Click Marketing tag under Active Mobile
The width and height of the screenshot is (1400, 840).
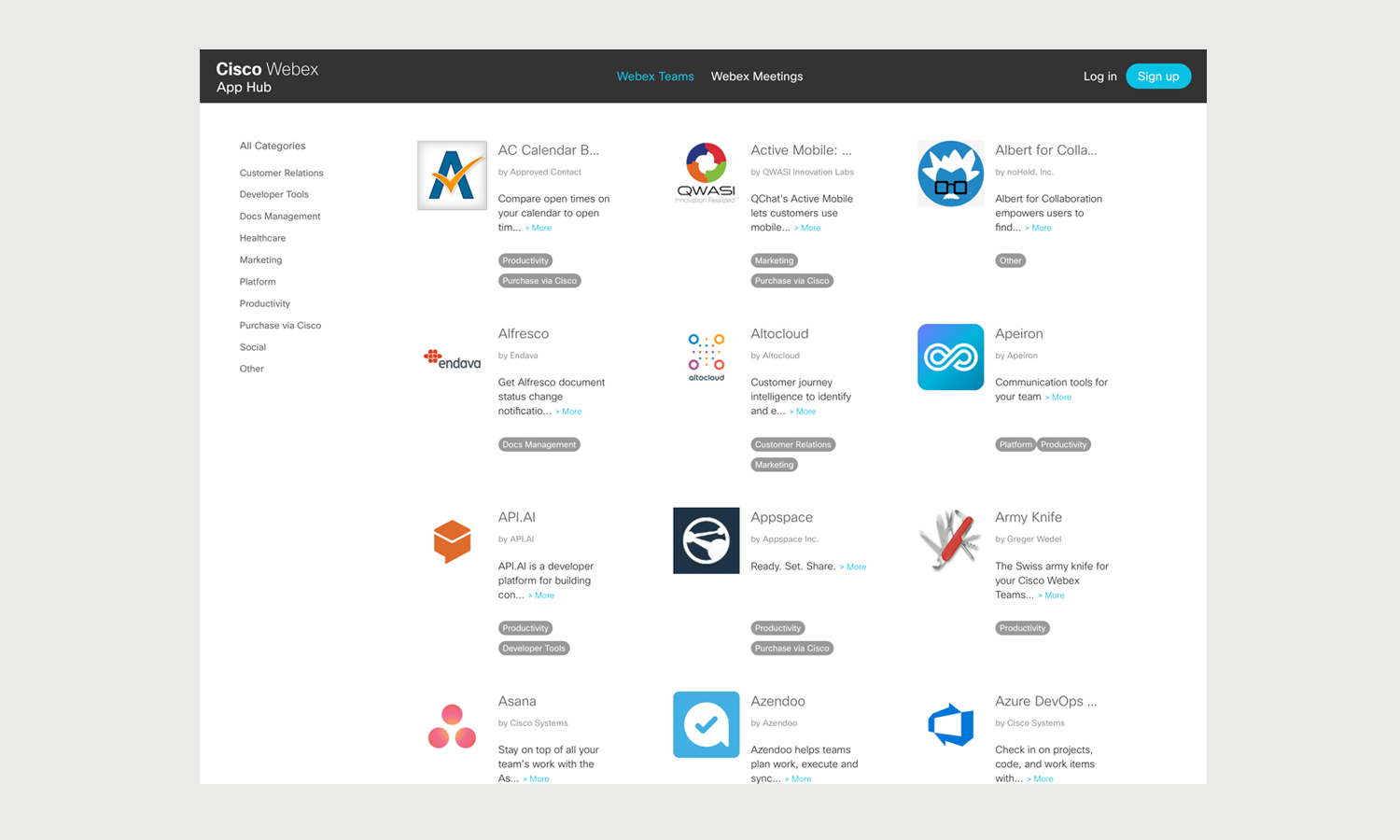[x=775, y=260]
